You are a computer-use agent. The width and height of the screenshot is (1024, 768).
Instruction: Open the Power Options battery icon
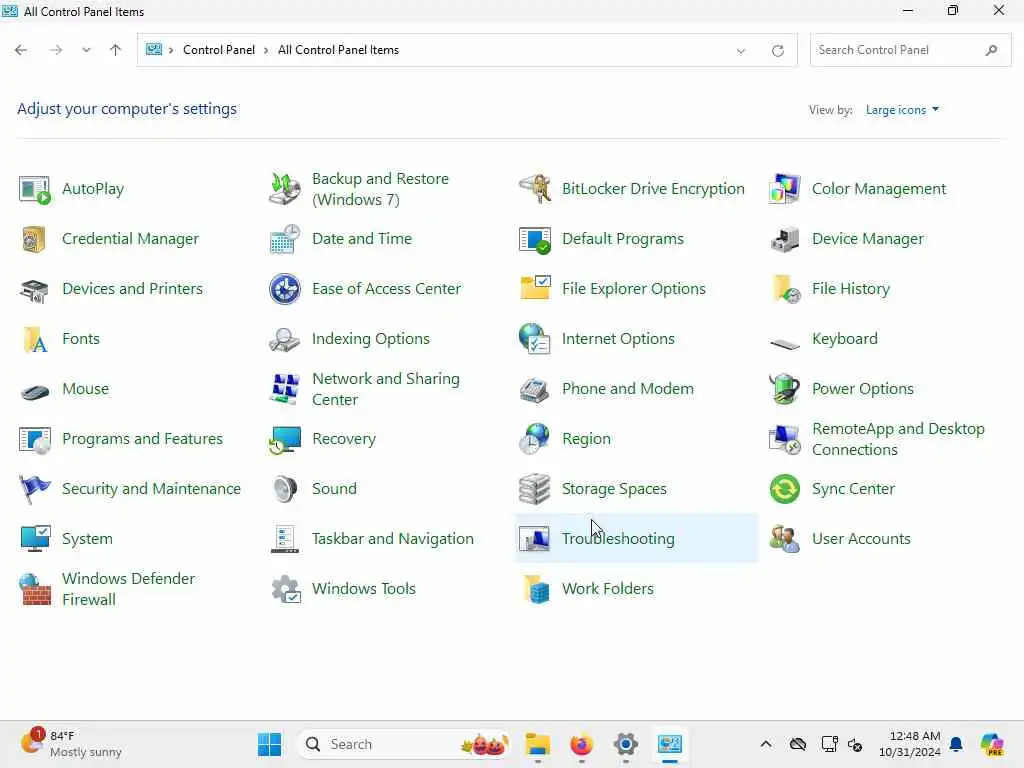coord(785,389)
